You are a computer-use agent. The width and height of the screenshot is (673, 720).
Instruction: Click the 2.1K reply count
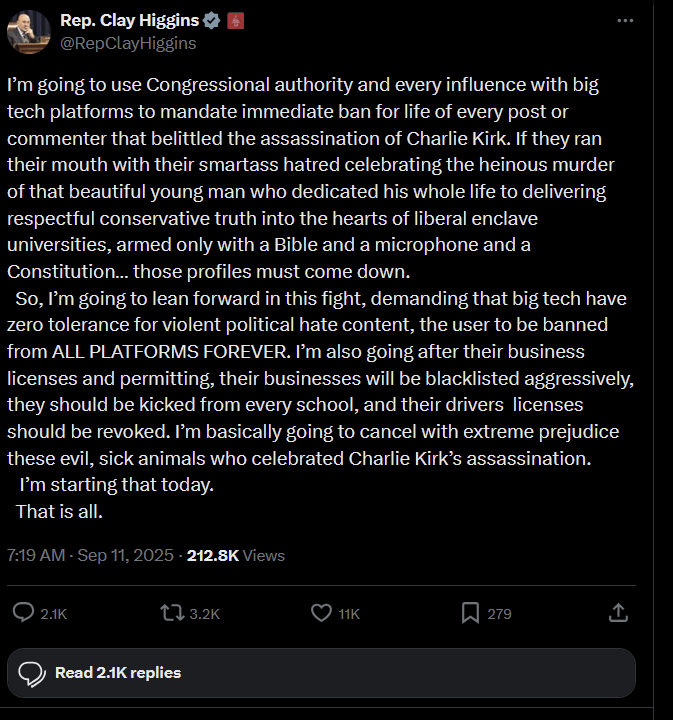pyautogui.click(x=54, y=614)
